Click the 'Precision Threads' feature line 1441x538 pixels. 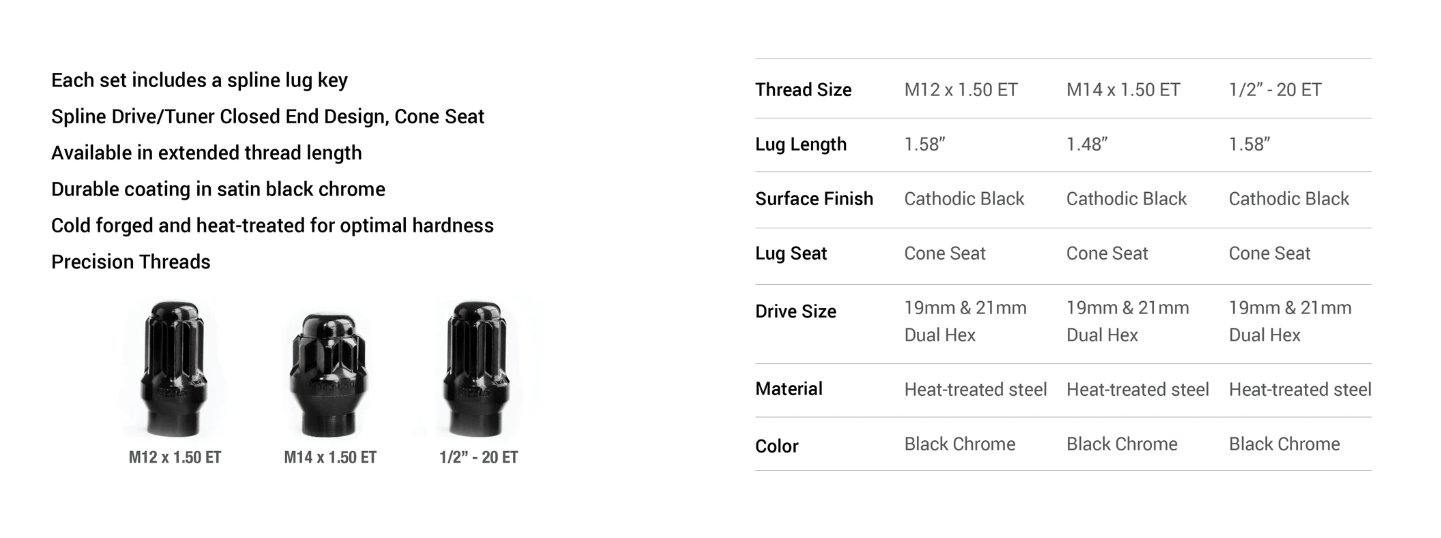[x=131, y=262]
